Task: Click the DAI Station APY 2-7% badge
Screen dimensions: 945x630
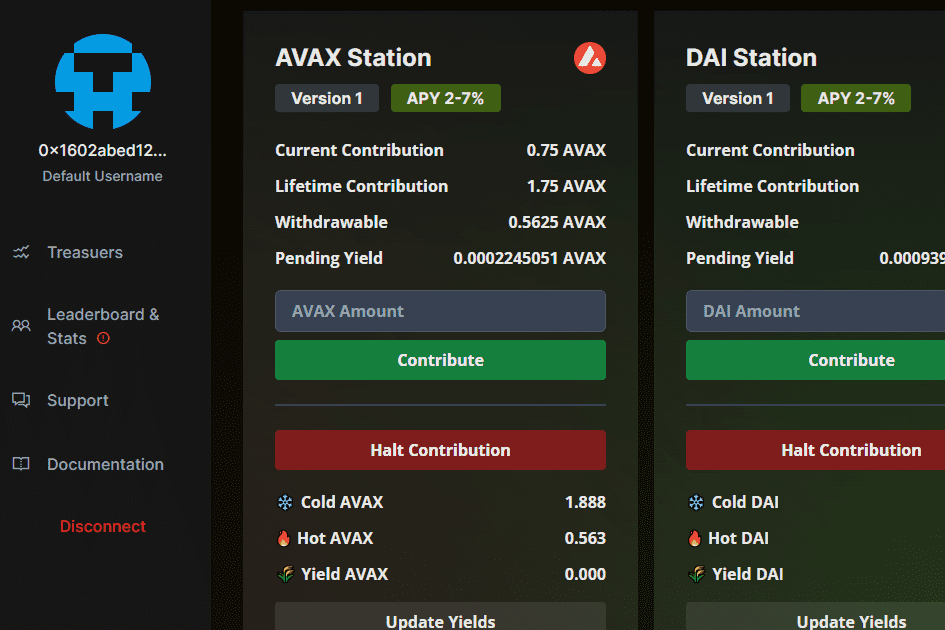Action: (856, 98)
